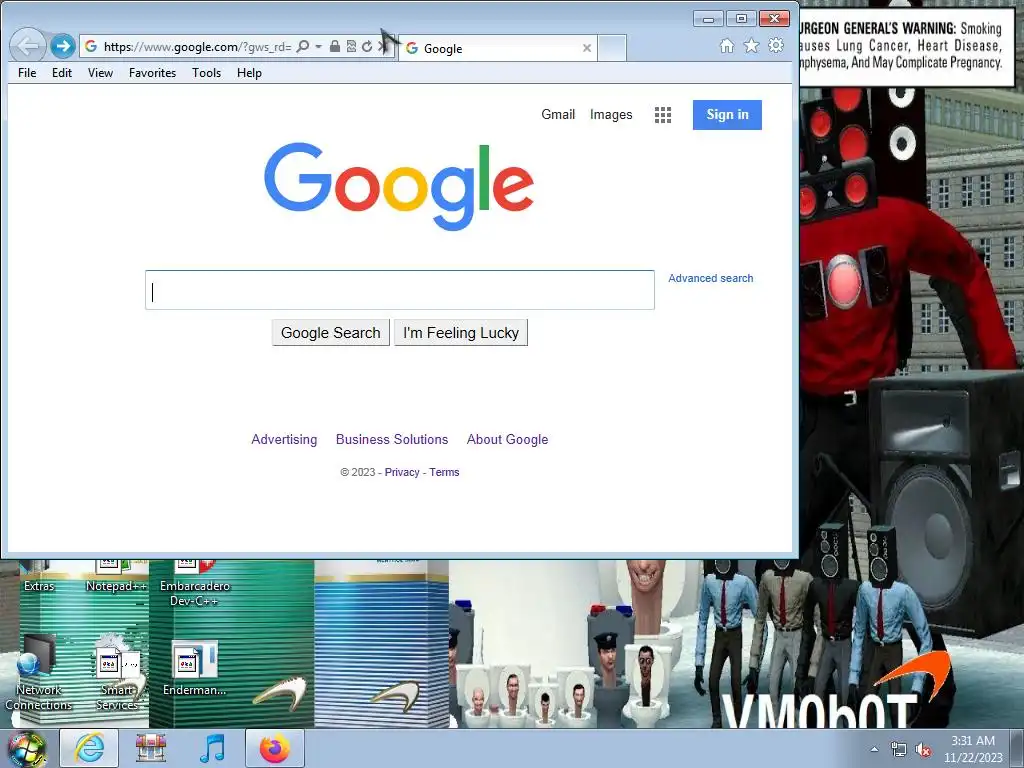
Task: Select the Extras desktop icon
Action: (x=39, y=577)
